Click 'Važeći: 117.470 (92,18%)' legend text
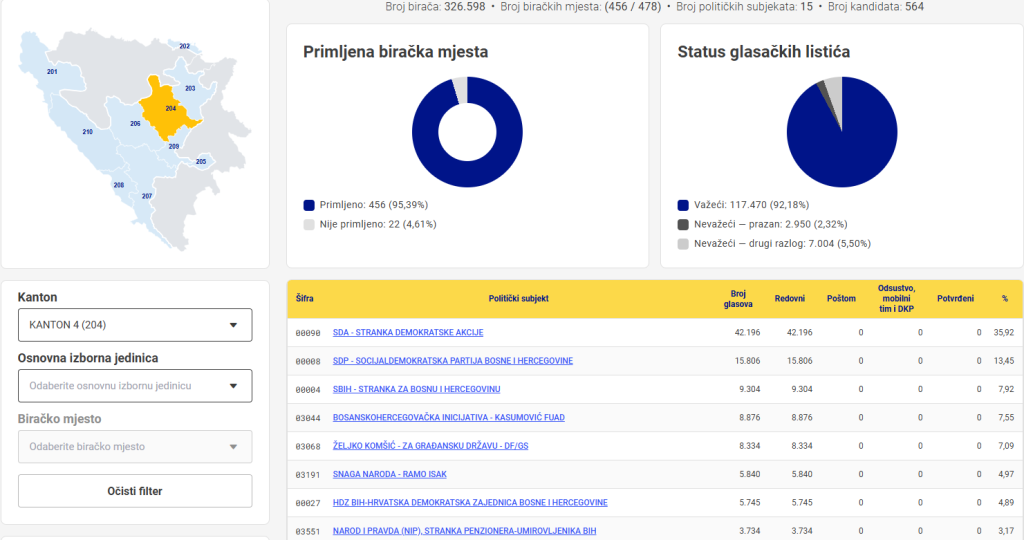 [751, 205]
